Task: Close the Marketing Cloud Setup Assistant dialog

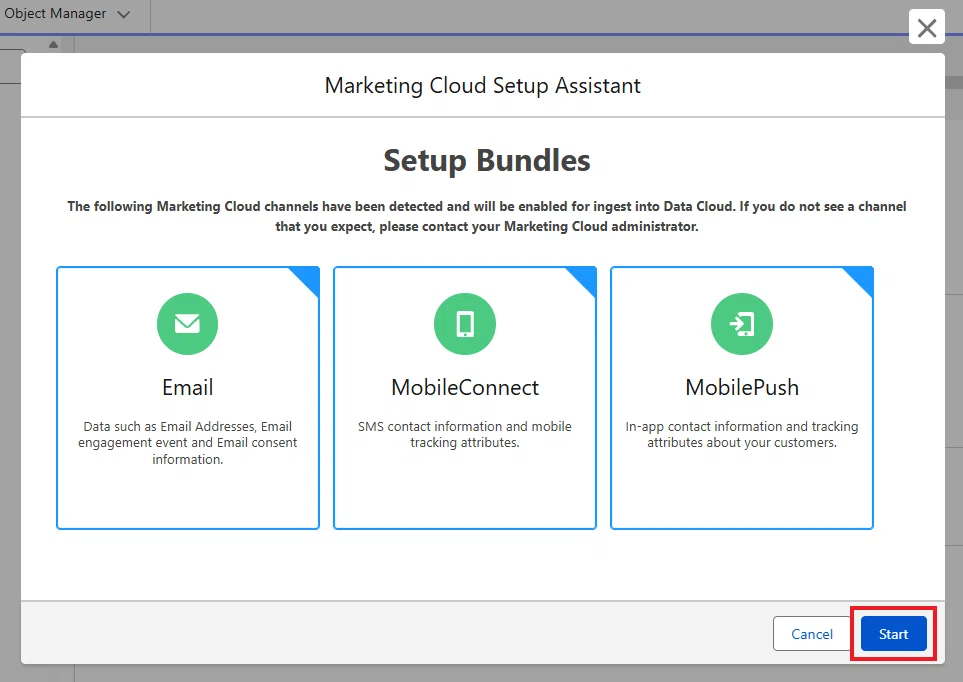Action: pos(926,27)
